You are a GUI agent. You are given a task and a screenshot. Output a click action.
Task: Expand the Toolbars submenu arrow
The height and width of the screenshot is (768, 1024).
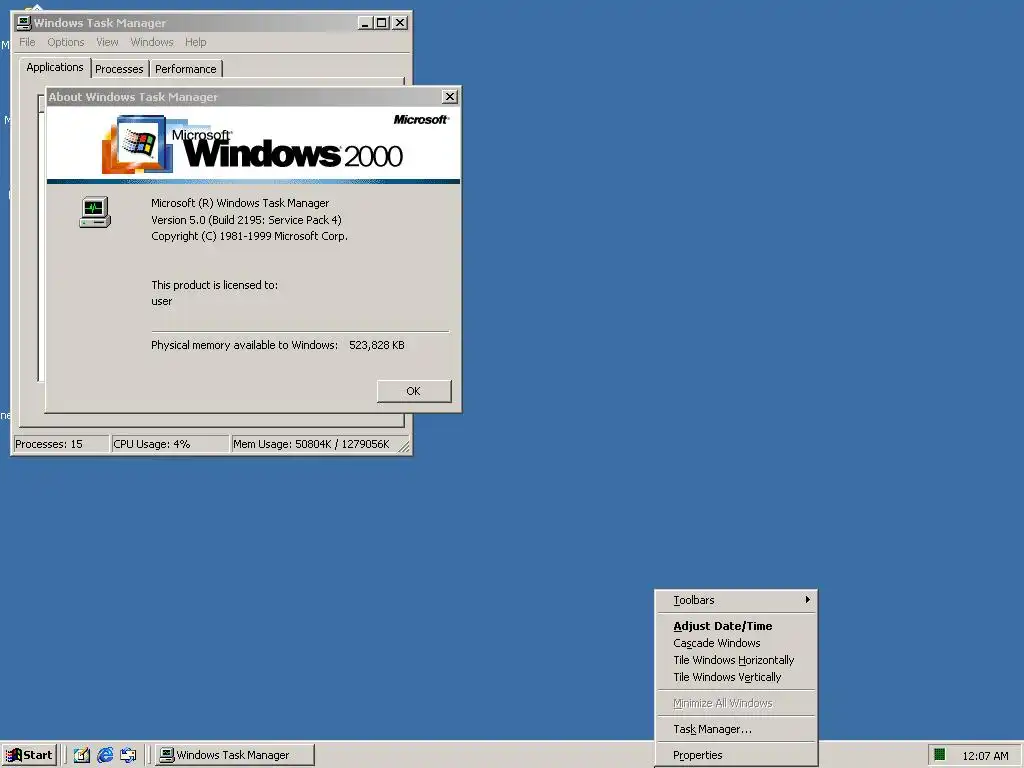pos(808,600)
